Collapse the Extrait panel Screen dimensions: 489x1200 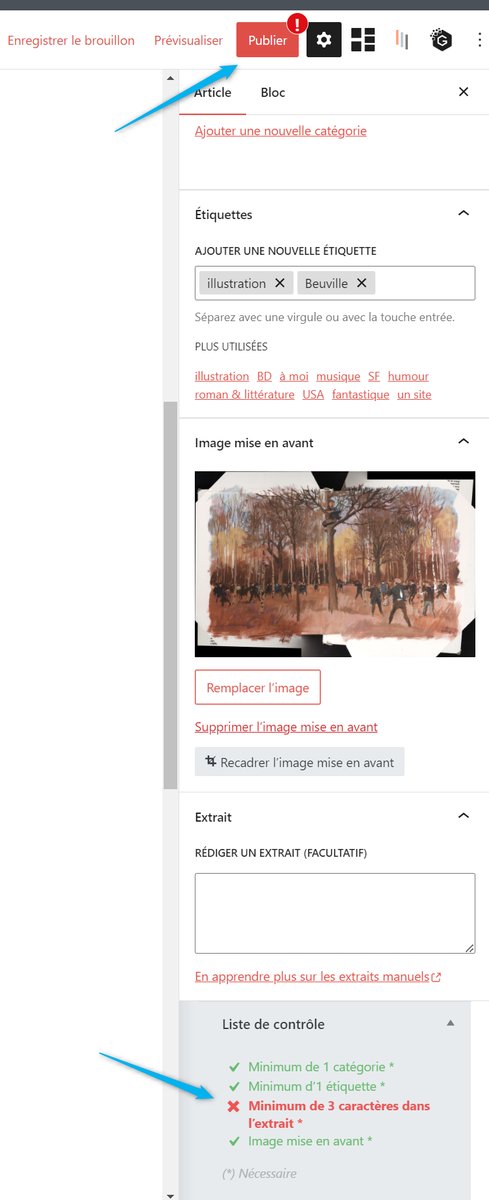[463, 816]
